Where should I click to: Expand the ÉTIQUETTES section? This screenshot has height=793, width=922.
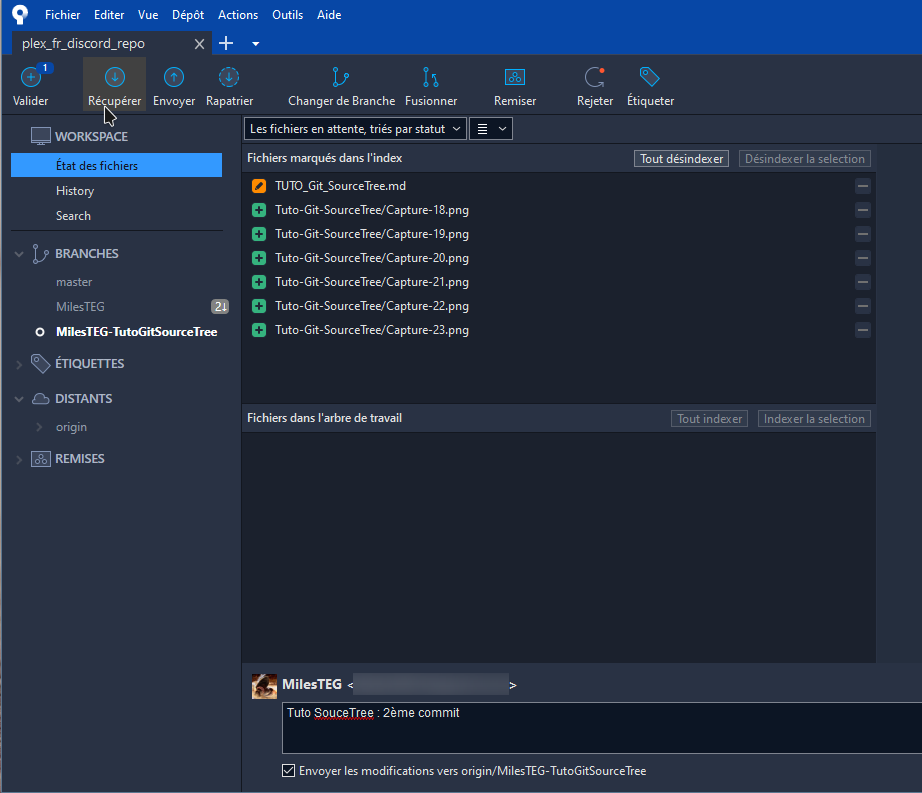point(19,364)
